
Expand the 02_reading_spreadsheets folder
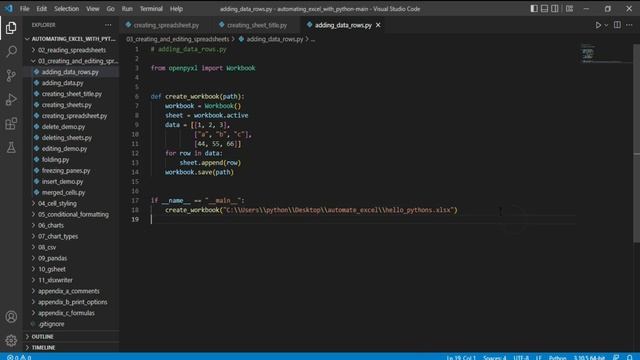(x=72, y=50)
